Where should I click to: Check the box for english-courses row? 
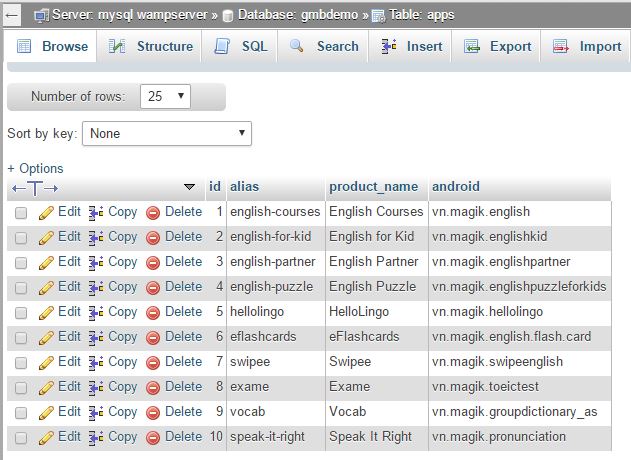click(x=21, y=213)
